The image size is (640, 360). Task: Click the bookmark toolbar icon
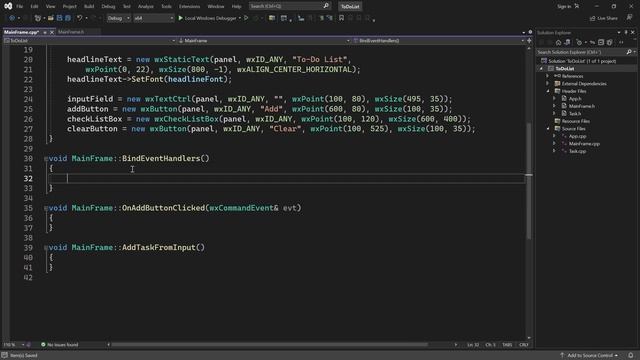point(341,18)
